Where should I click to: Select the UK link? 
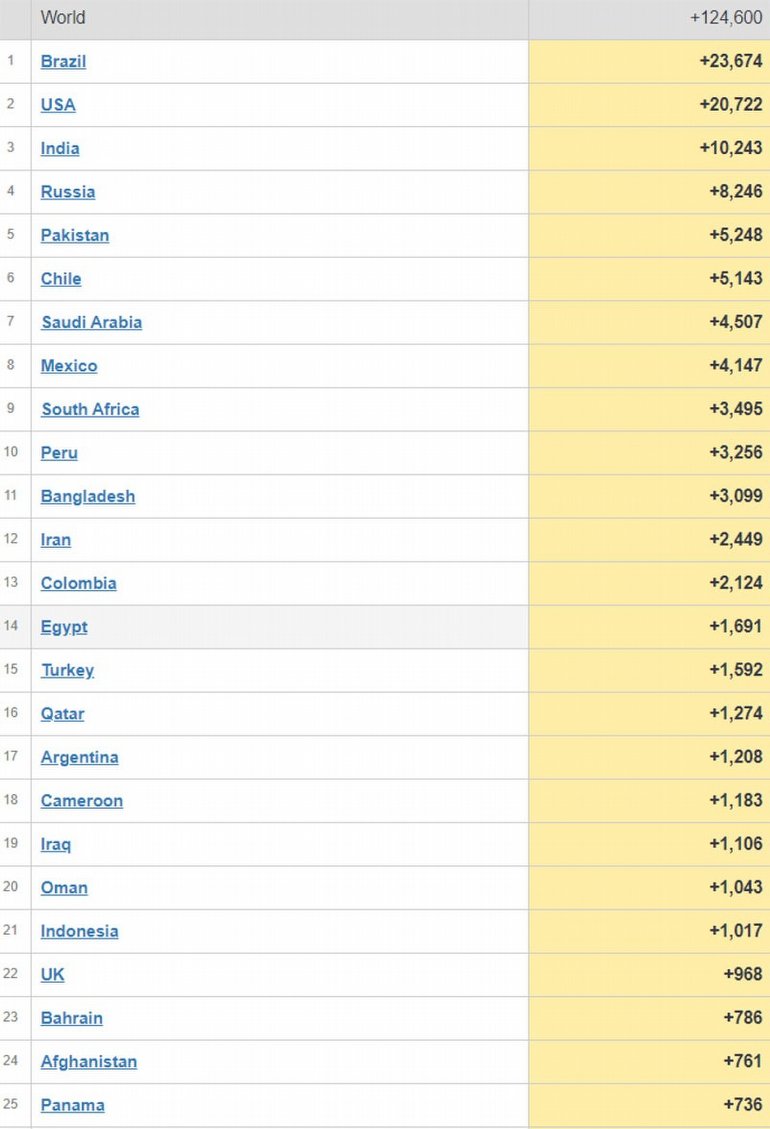coord(52,975)
